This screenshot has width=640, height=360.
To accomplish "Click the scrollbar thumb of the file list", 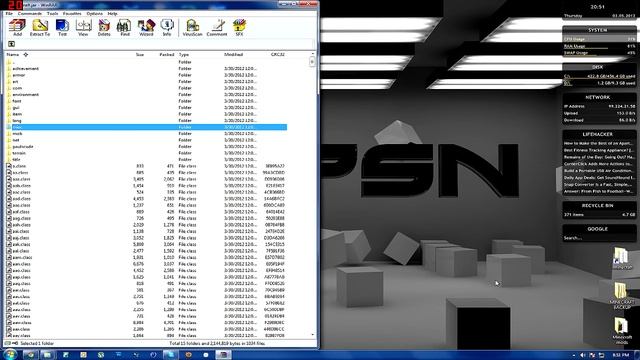I will (x=312, y=61).
